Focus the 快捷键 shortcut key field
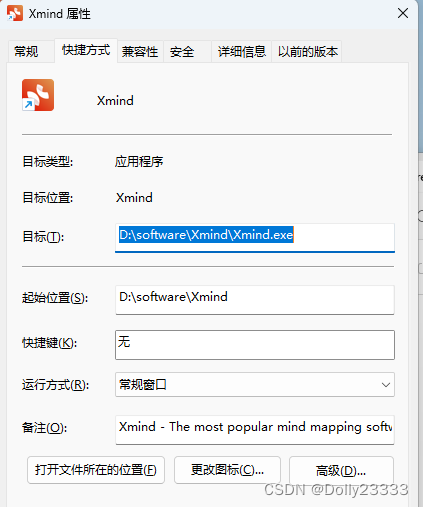Screen dimensions: 423x507 255,345
